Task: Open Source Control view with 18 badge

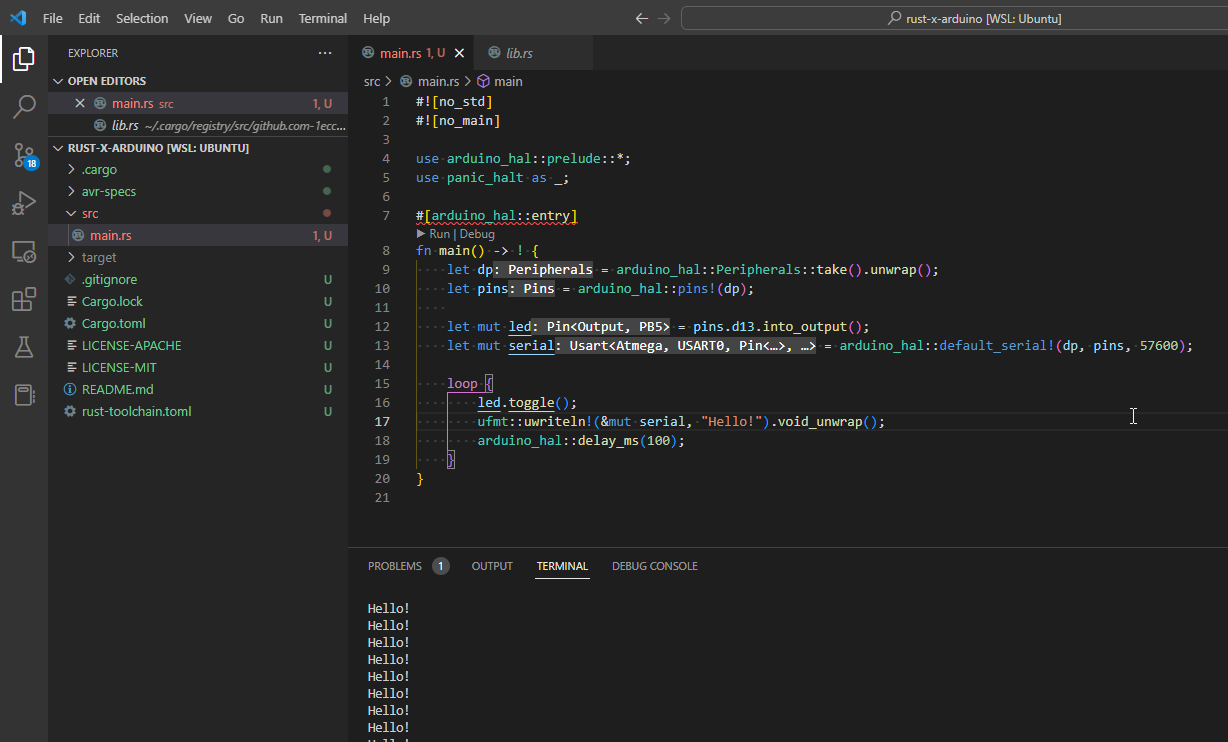Action: click(x=24, y=155)
